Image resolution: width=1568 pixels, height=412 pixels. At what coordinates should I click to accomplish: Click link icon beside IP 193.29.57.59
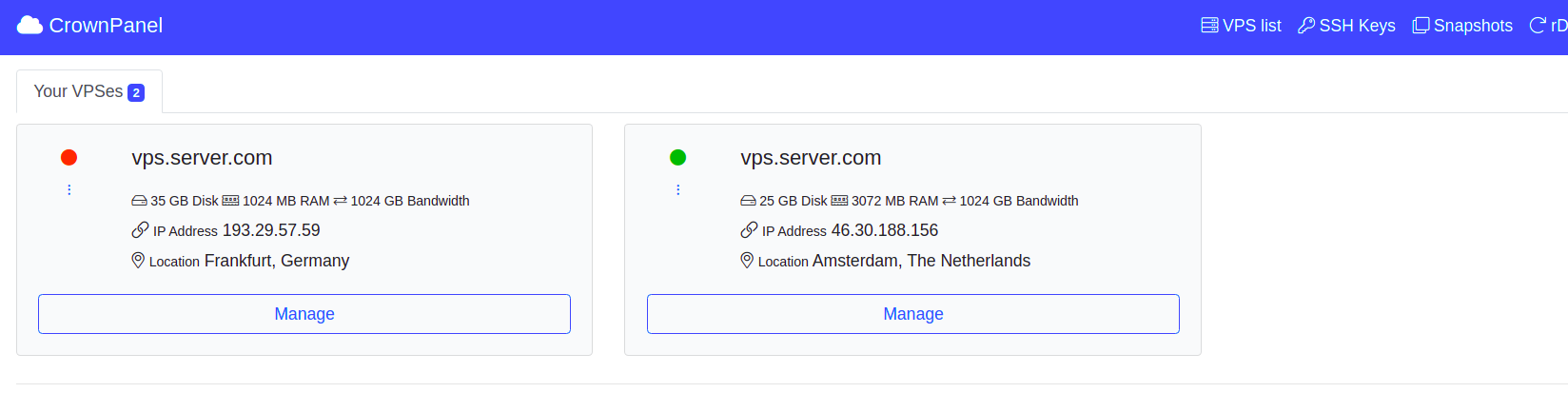(140, 230)
